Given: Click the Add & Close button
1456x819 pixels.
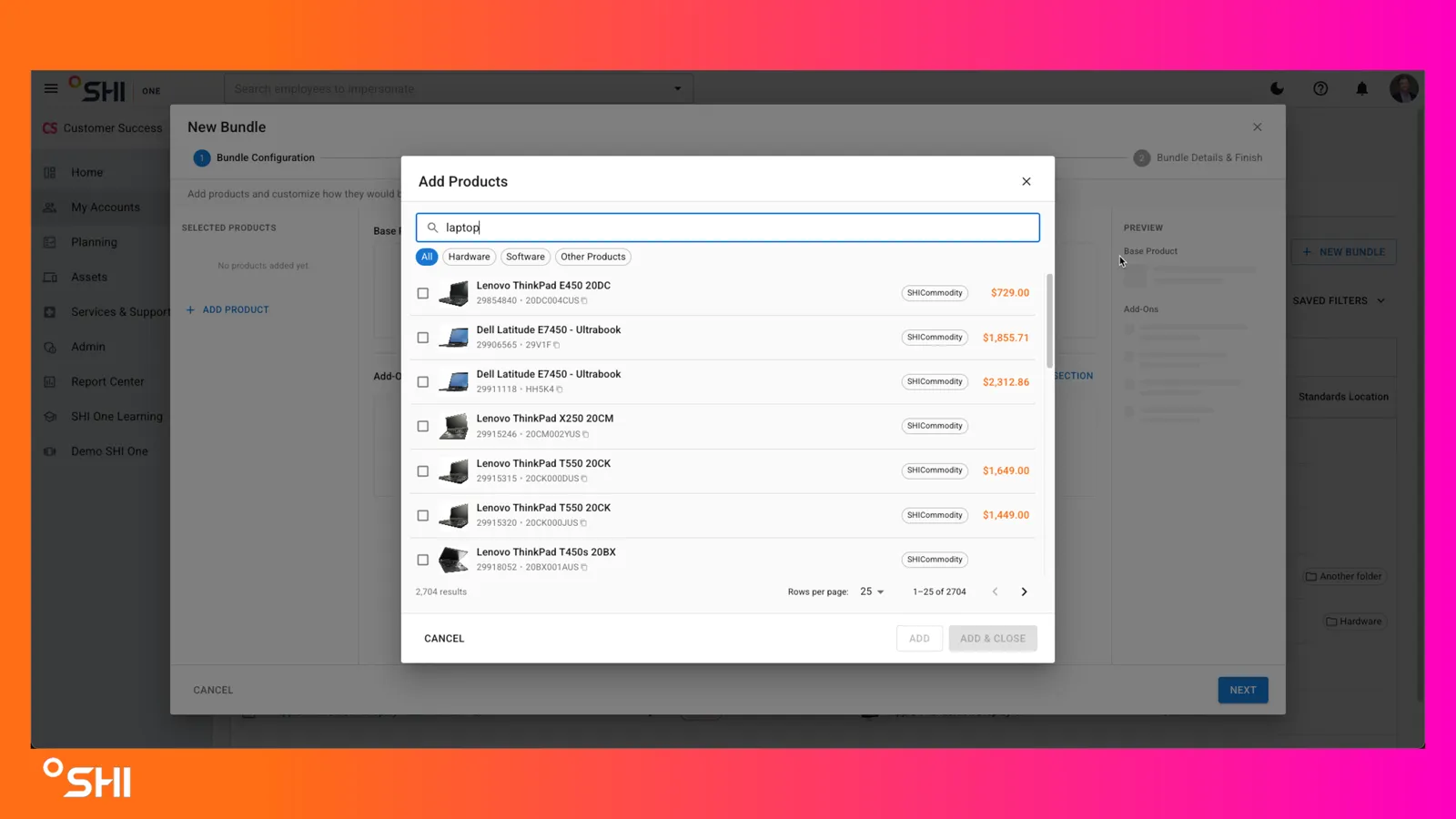Looking at the screenshot, I should (993, 638).
